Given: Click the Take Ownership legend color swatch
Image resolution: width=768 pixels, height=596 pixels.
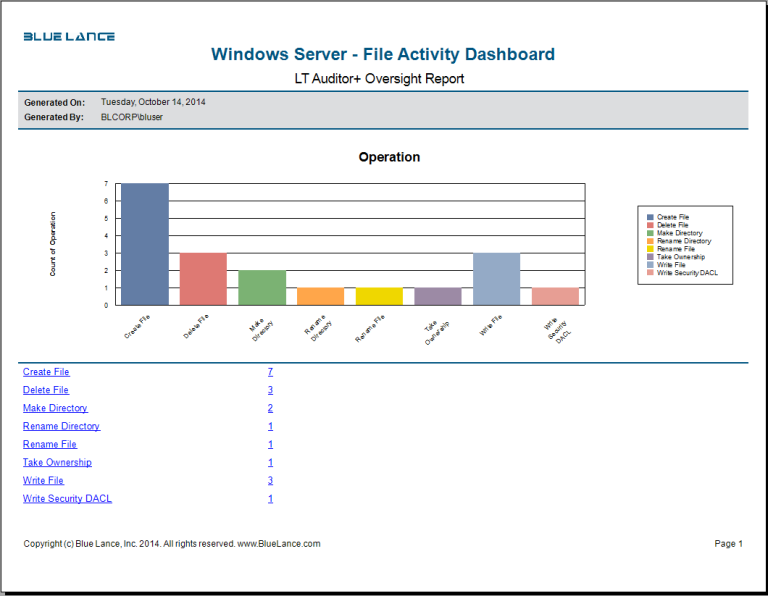Looking at the screenshot, I should [650, 257].
